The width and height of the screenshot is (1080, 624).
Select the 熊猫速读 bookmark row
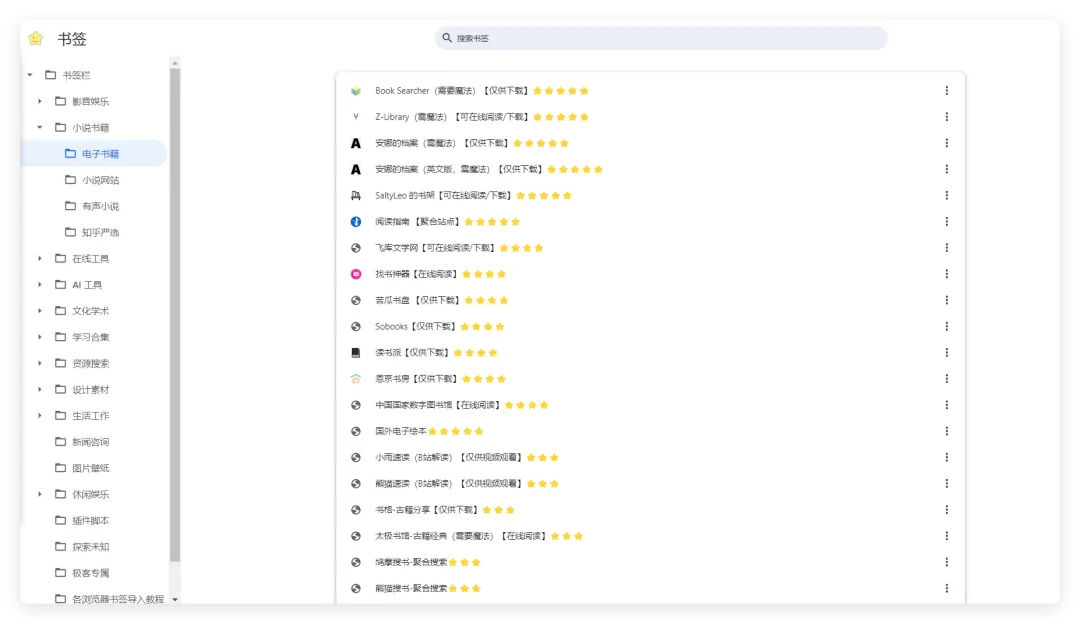(650, 483)
